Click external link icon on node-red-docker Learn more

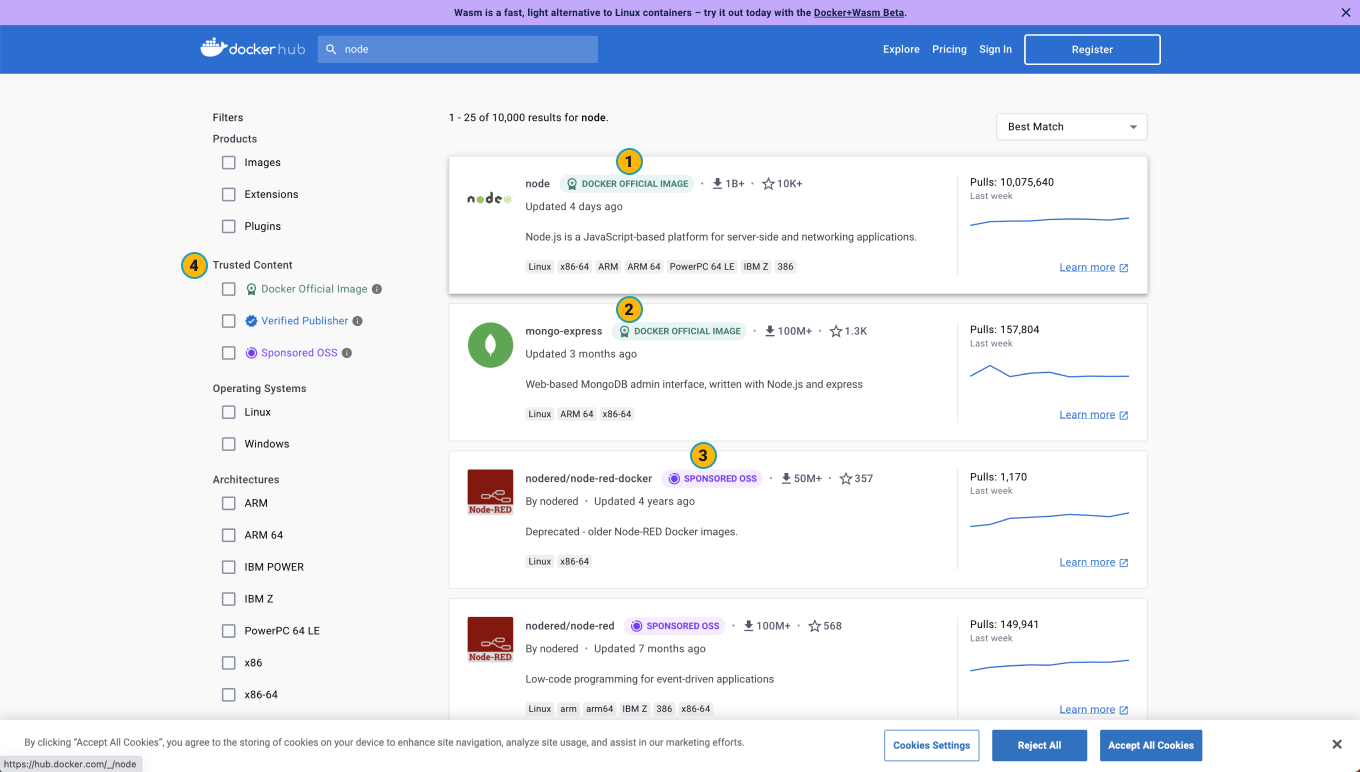pyautogui.click(x=1124, y=563)
